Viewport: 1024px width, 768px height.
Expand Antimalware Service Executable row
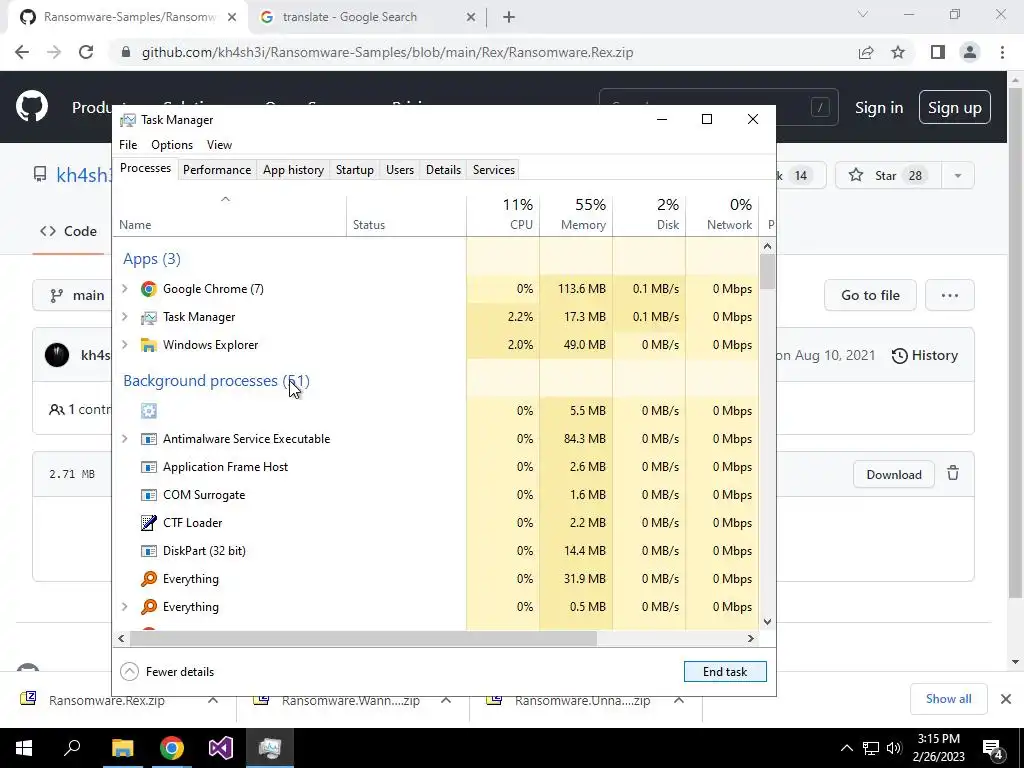[x=125, y=439]
